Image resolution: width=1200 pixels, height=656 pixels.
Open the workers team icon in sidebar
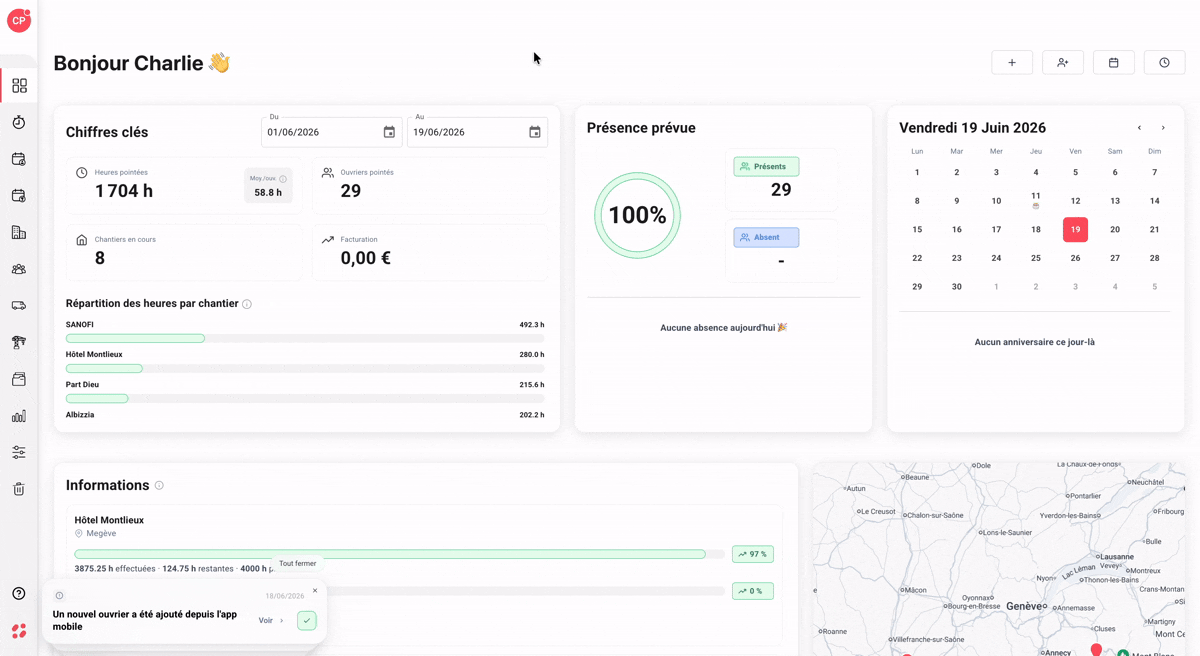[19, 269]
